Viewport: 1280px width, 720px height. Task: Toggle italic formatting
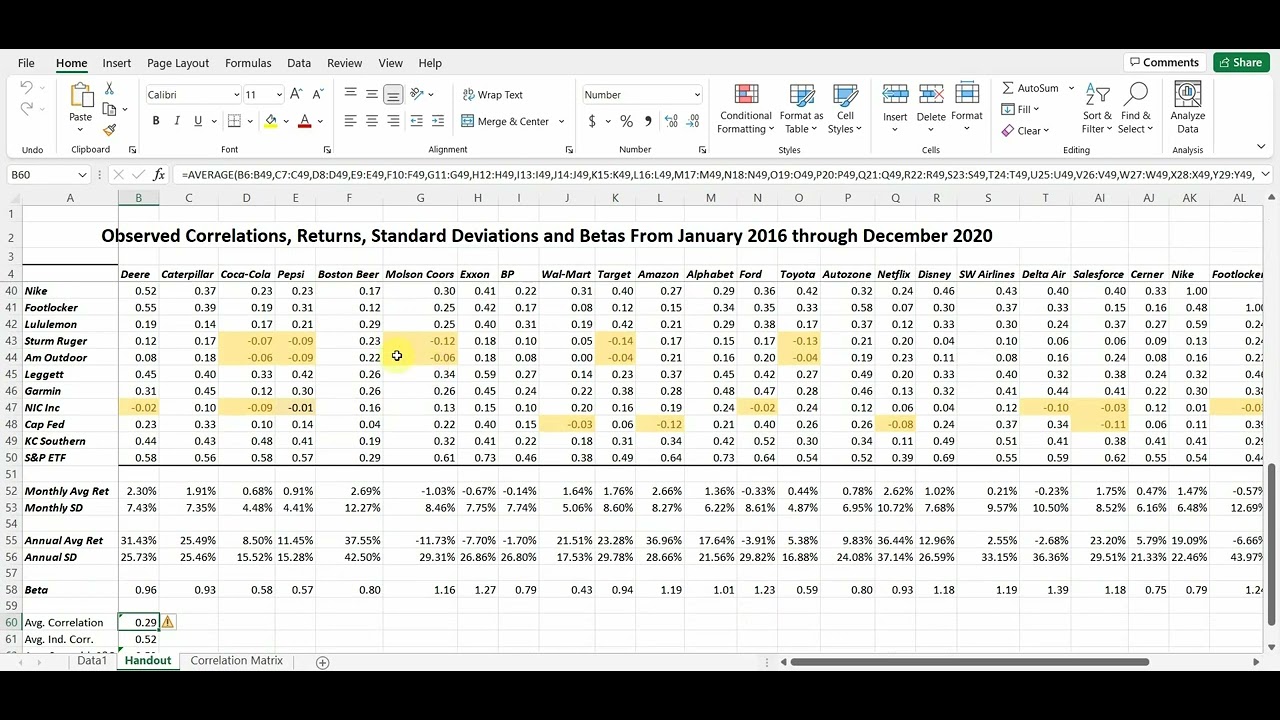coord(177,121)
